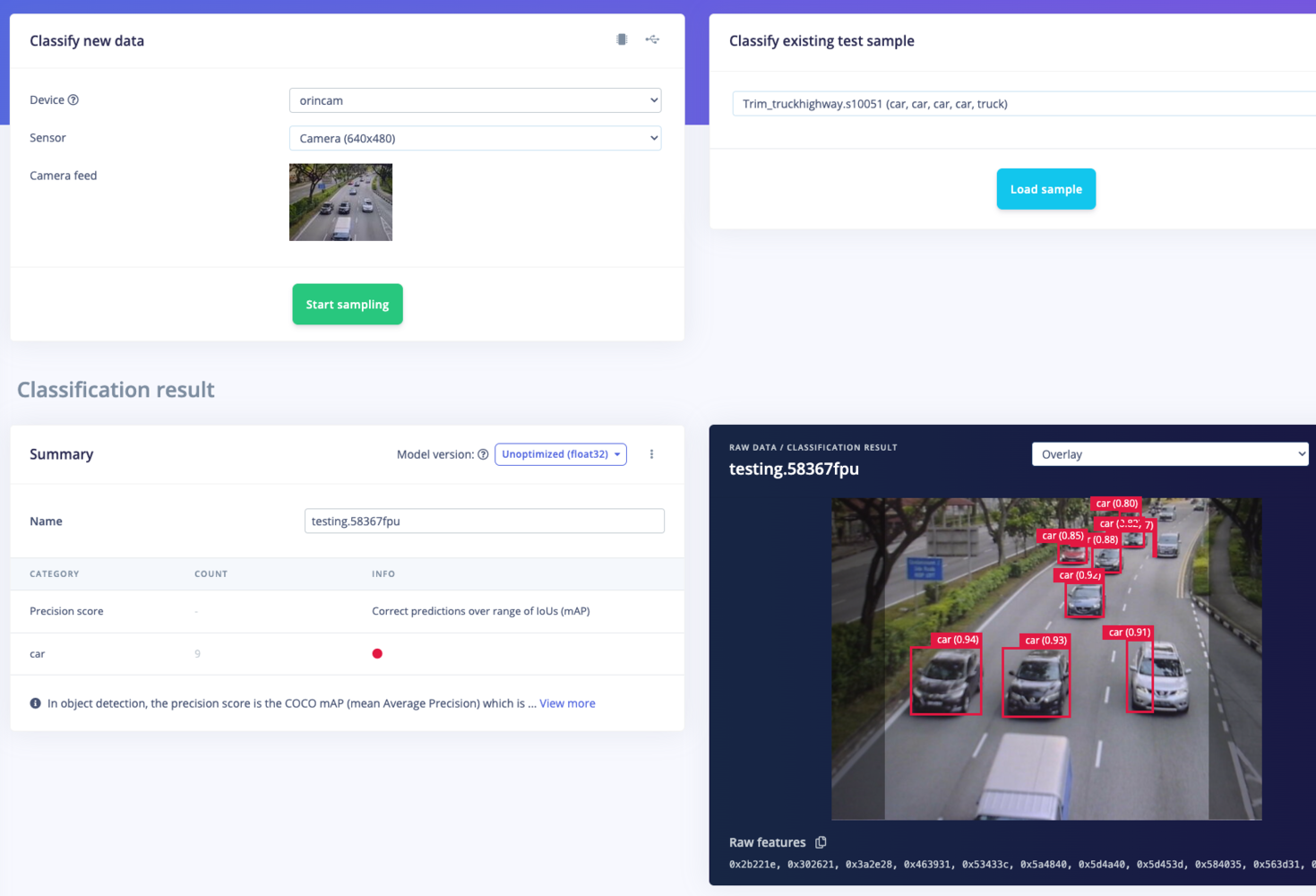Open the View more link
Viewport: 1316px width, 896px height.
[567, 703]
